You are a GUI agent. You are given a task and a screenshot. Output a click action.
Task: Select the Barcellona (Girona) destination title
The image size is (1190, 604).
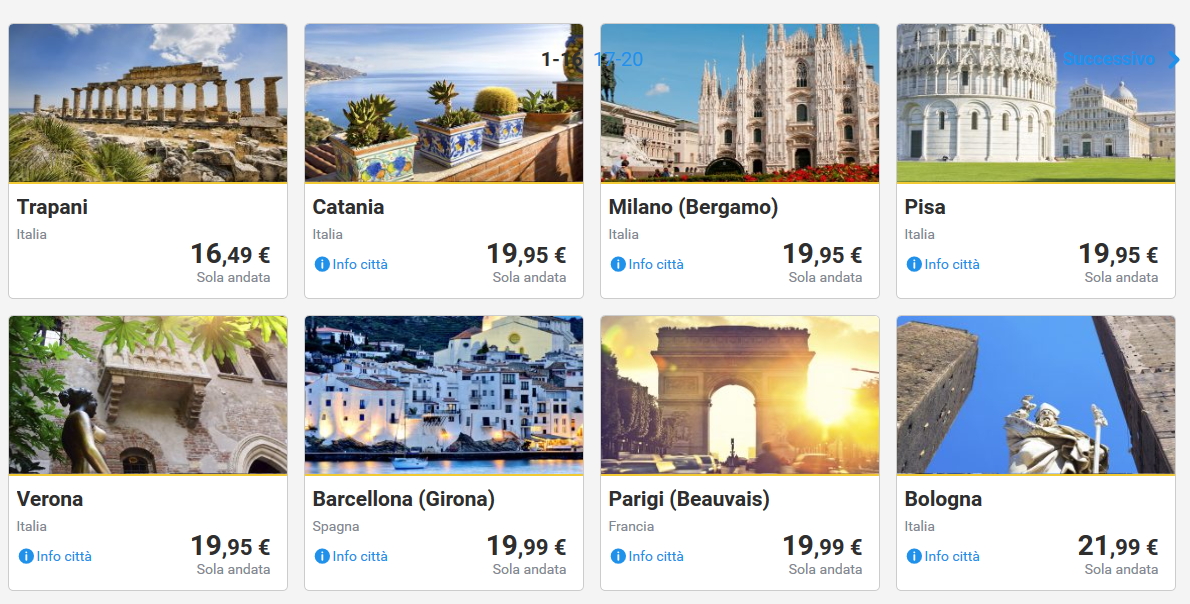pos(404,499)
